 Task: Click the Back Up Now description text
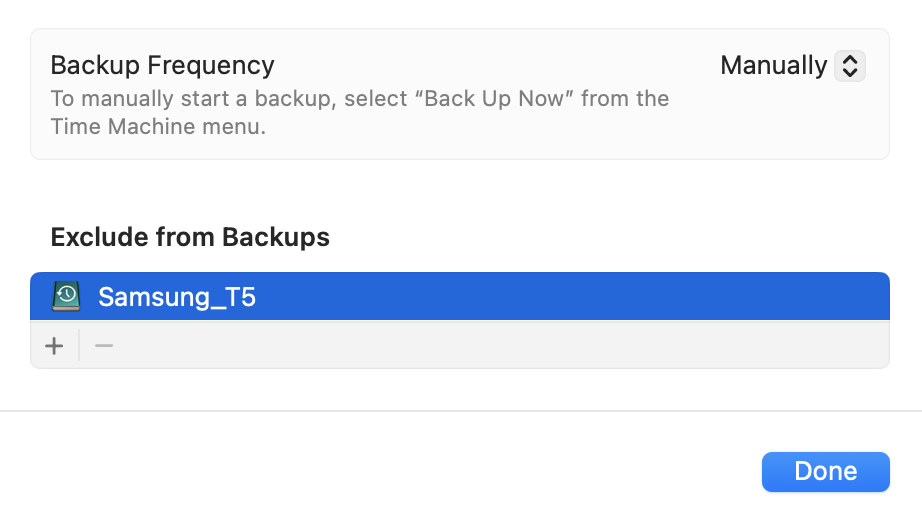[359, 112]
